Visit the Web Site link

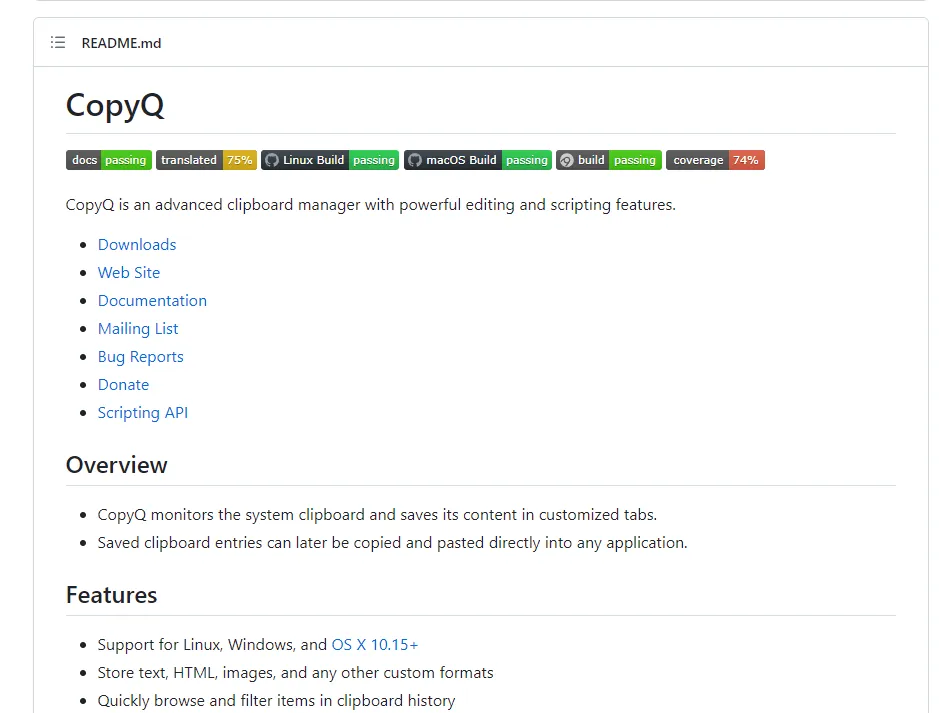point(129,273)
